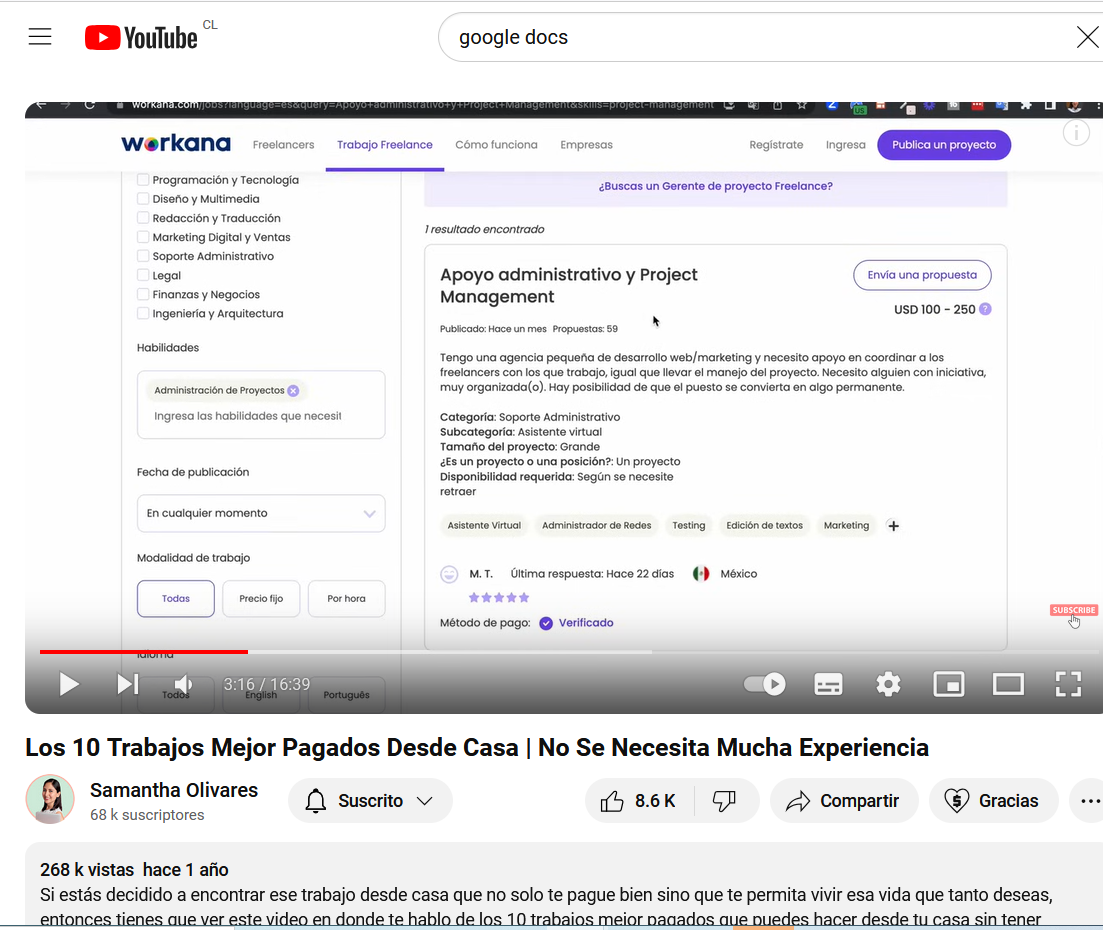Image resolution: width=1103 pixels, height=930 pixels.
Task: Check Ingeniería y Arquitectura category
Action: (x=143, y=313)
